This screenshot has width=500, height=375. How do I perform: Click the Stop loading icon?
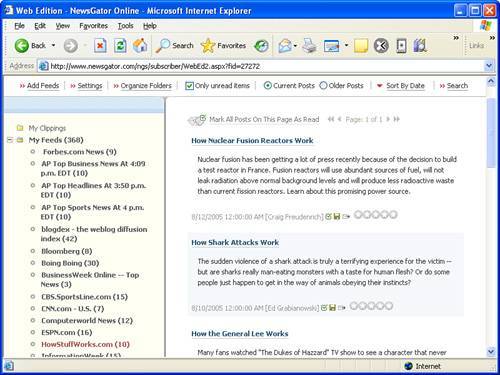[x=100, y=46]
